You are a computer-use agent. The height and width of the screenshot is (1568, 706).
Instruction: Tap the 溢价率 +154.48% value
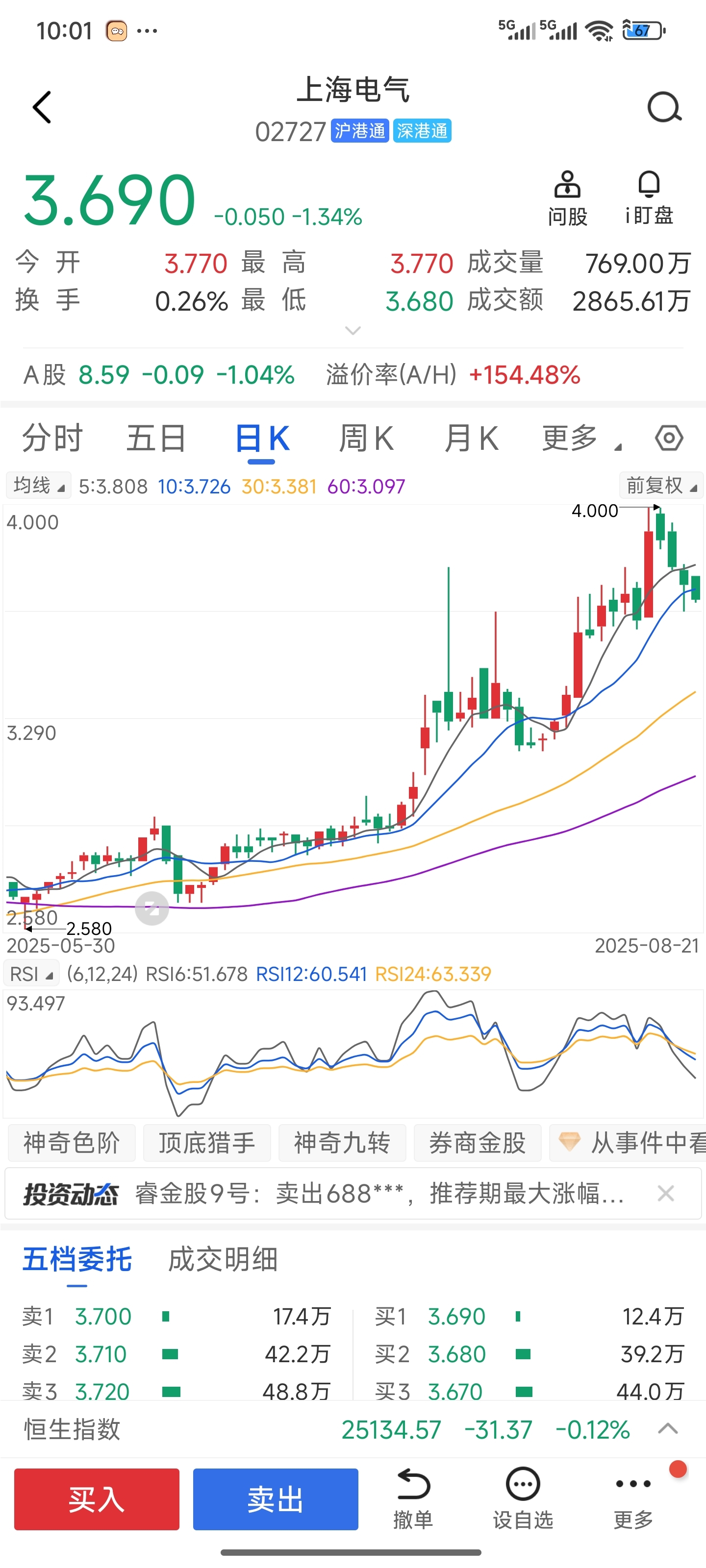[x=525, y=375]
